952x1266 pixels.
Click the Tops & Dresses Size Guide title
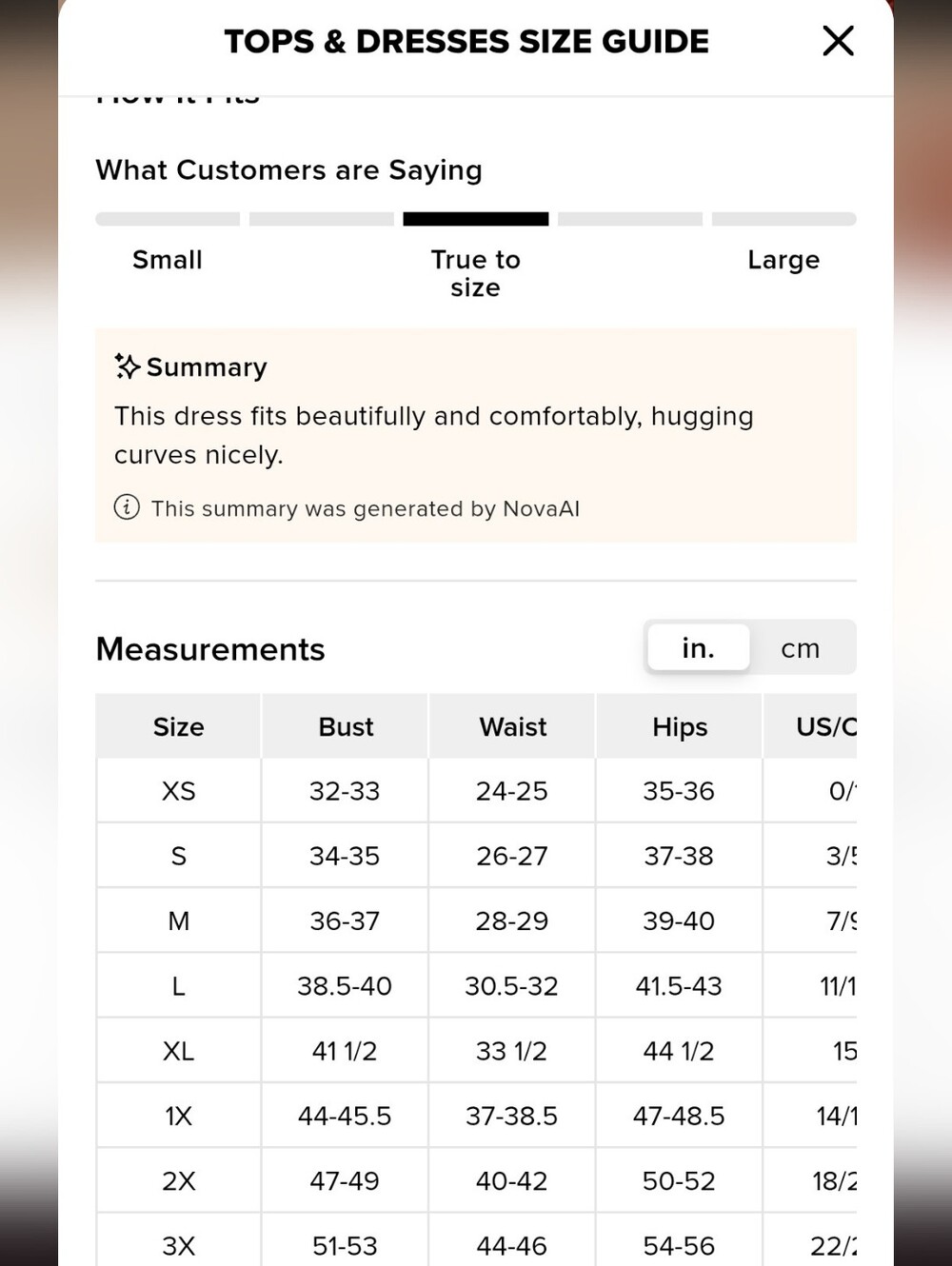[466, 42]
